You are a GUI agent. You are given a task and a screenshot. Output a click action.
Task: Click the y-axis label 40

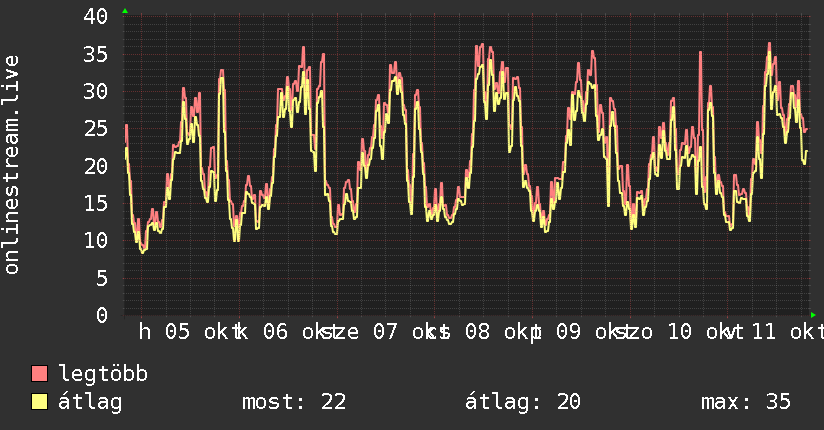(96, 16)
